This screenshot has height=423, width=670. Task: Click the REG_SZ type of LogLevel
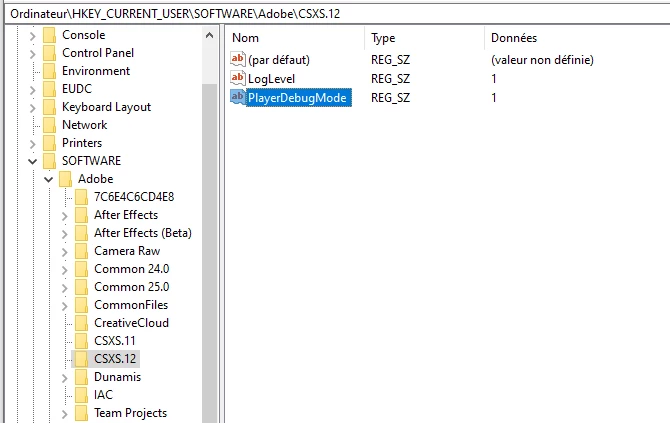[x=391, y=79]
